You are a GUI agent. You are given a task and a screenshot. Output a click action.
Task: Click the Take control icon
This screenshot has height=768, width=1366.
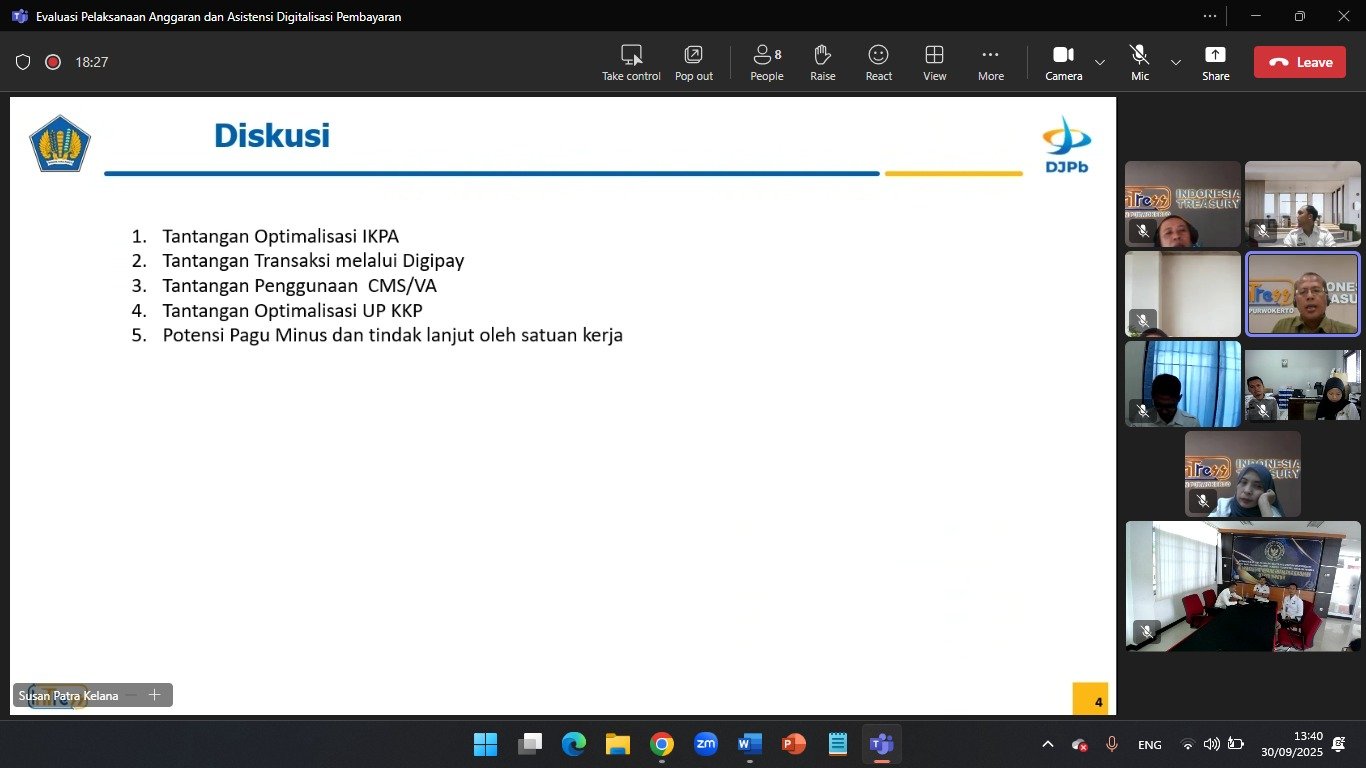631,55
